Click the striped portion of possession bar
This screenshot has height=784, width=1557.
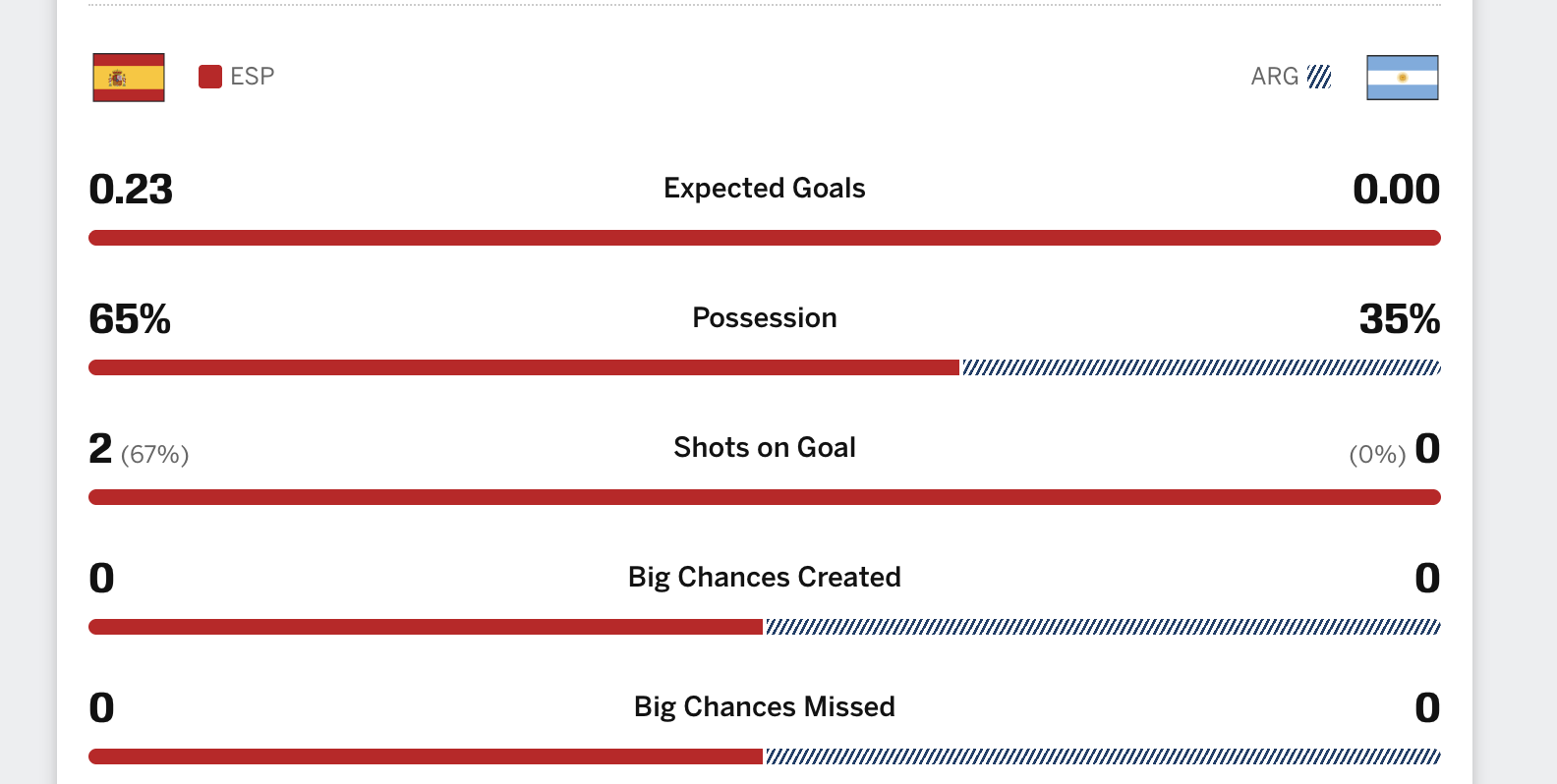point(1202,367)
